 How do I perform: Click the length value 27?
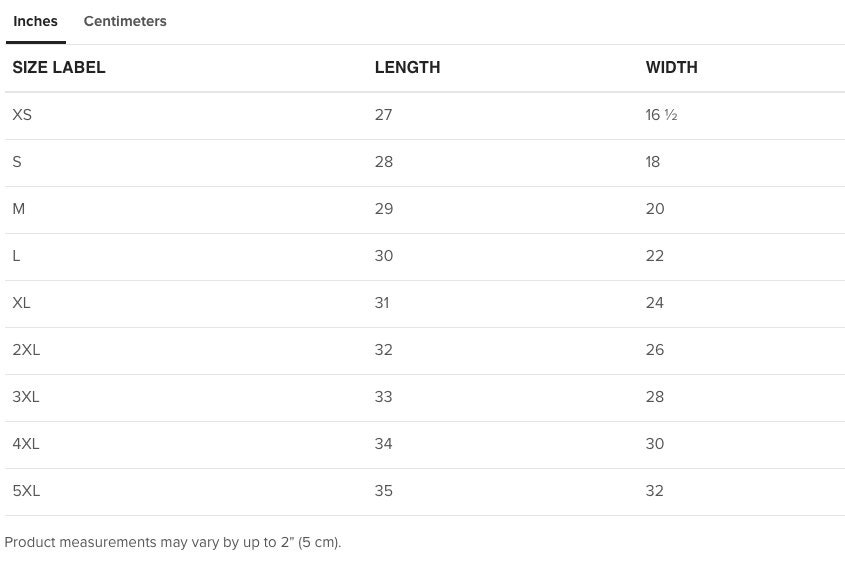(384, 115)
